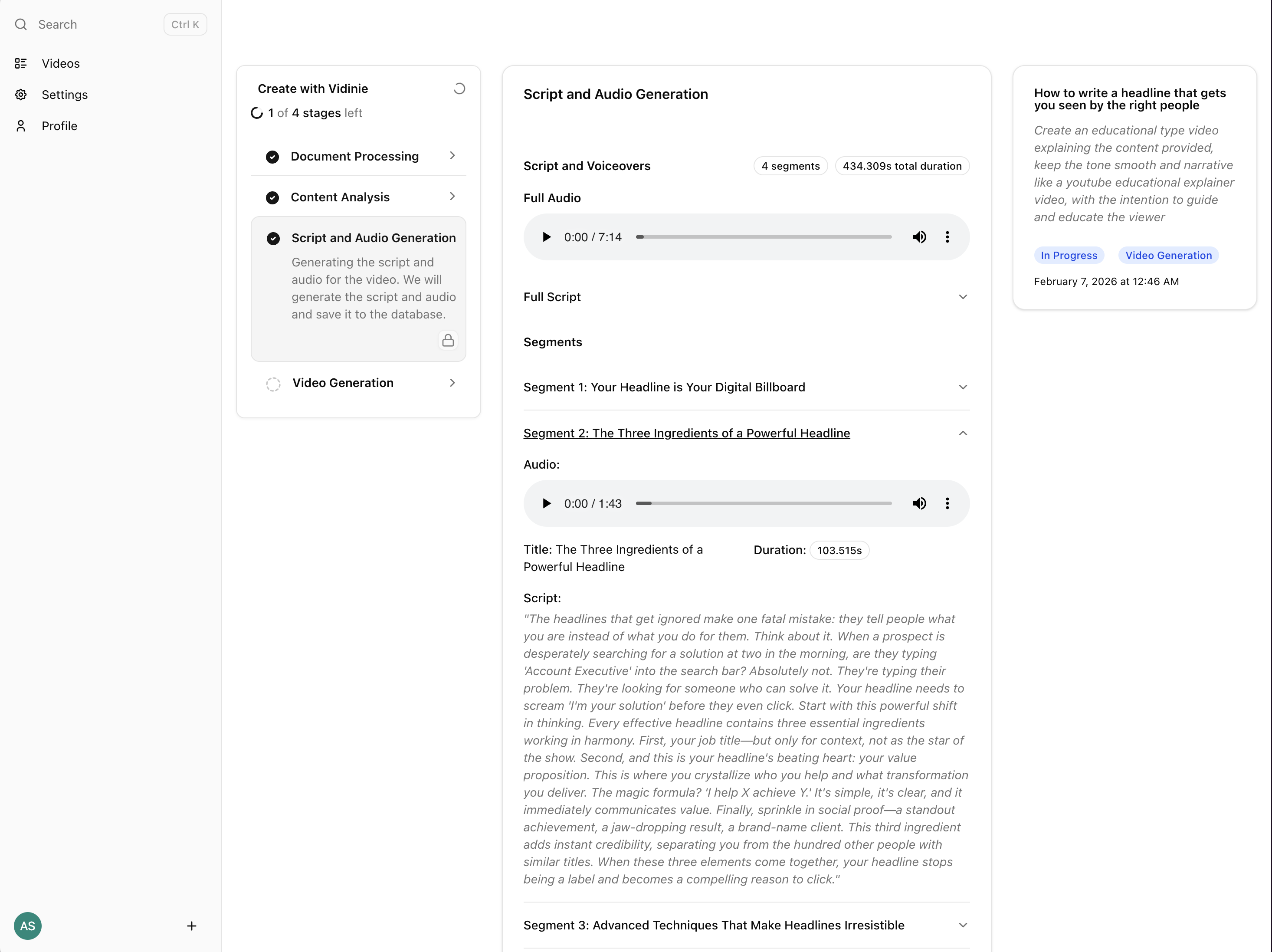Viewport: 1272px width, 952px height.
Task: Click the lock icon on Script and Audio Generation
Action: tap(448, 340)
